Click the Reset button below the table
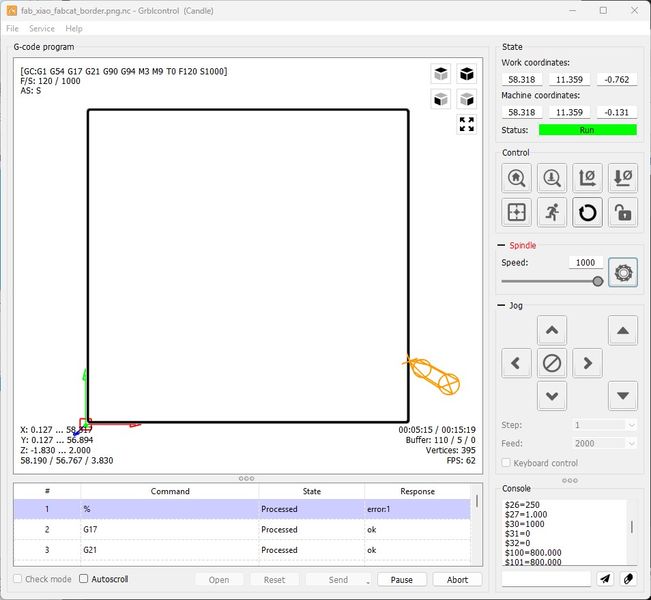This screenshot has height=600, width=651. 274,580
